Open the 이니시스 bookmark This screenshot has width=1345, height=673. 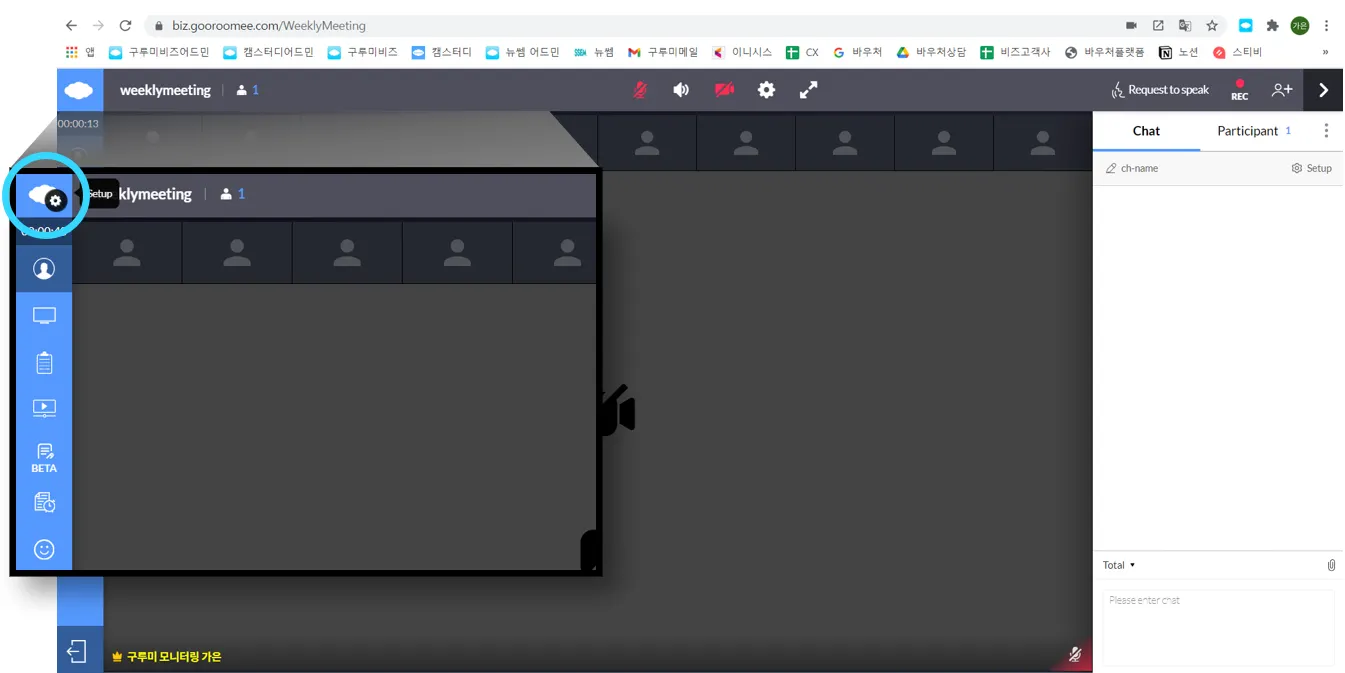coord(742,52)
